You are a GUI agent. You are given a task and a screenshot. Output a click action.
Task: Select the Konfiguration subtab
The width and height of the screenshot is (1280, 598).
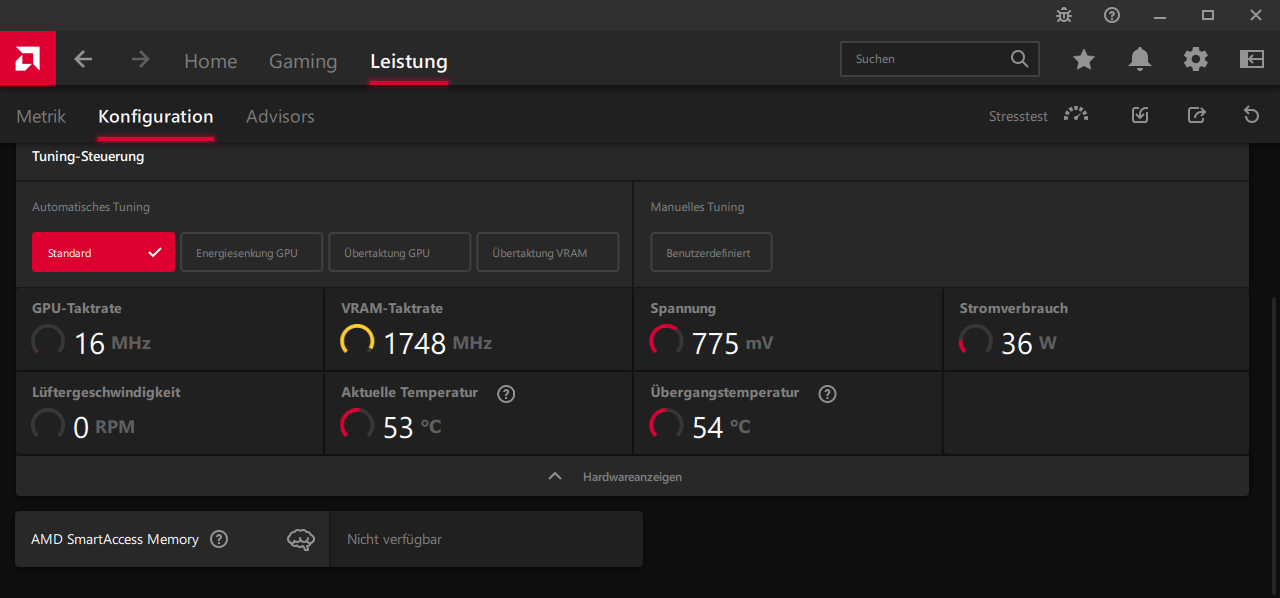[156, 116]
